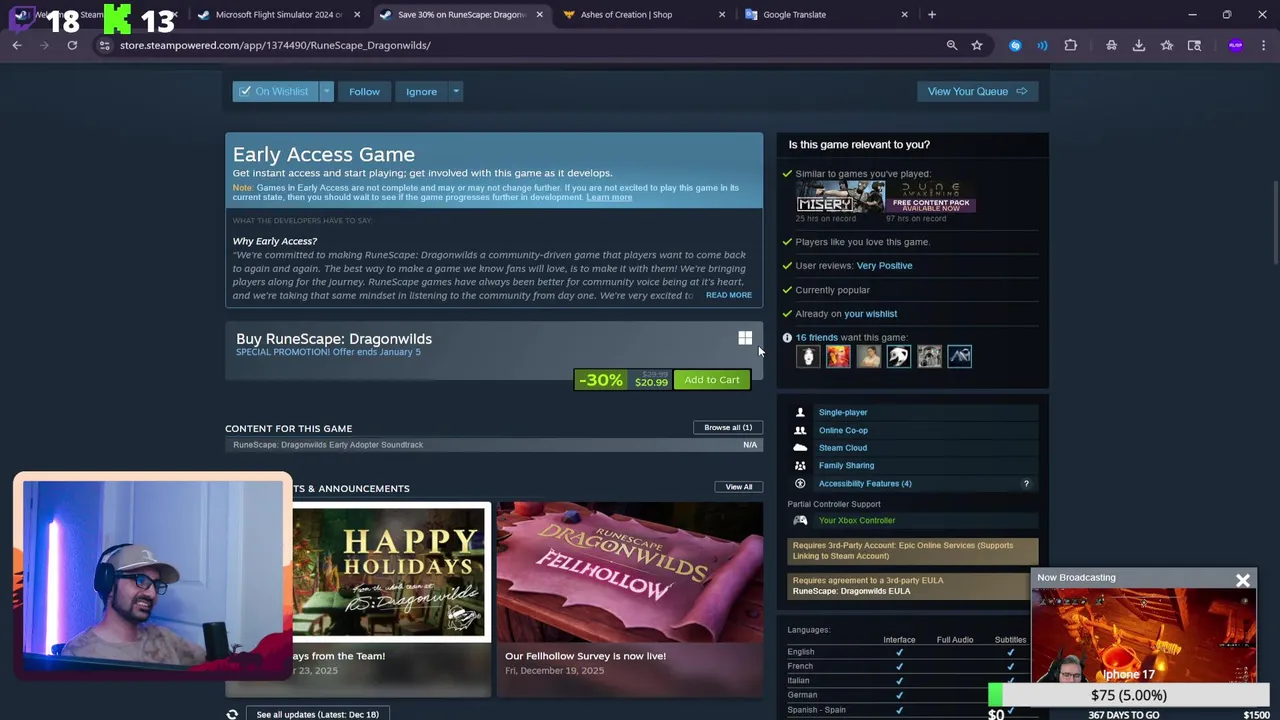Open Your Xbox Controller link
The height and width of the screenshot is (720, 1280).
857,520
